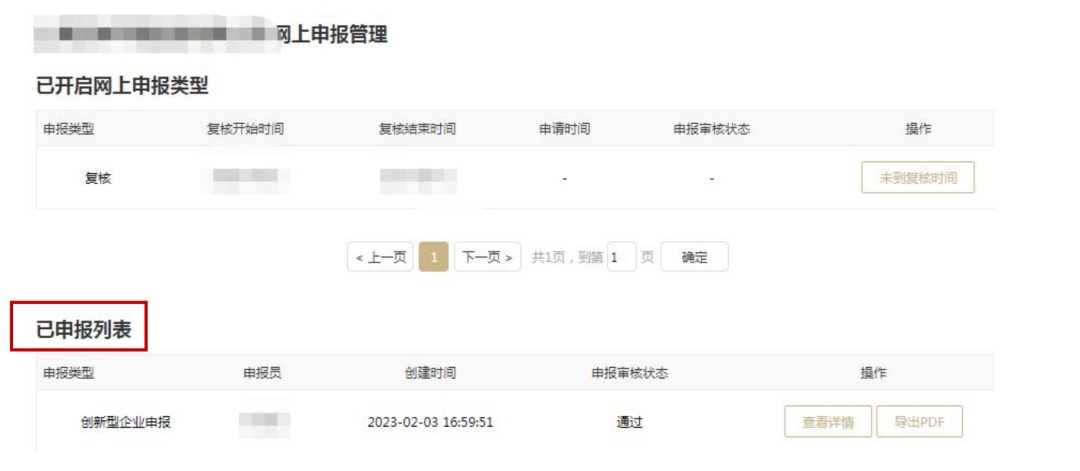Select the 复核 row type cell
The image size is (1080, 471).
click(x=98, y=178)
